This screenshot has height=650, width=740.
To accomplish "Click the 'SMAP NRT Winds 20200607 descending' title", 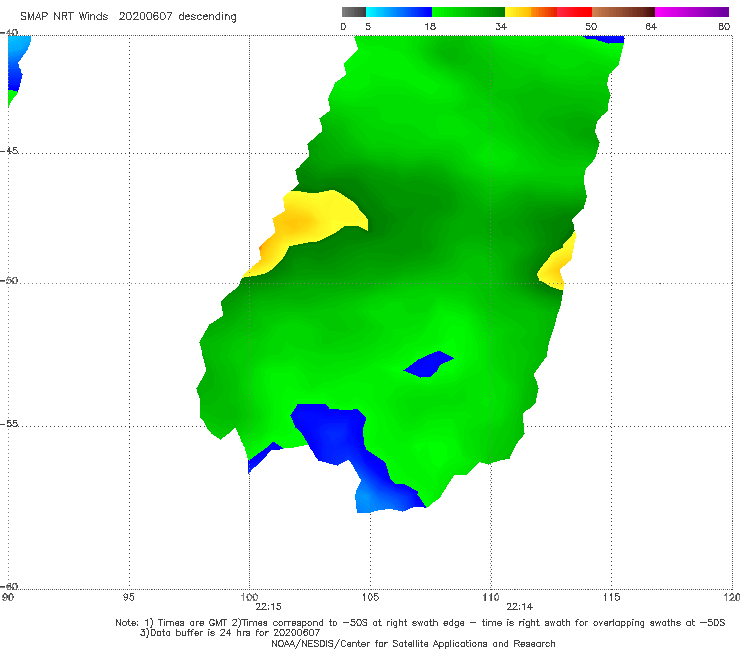I will (128, 17).
